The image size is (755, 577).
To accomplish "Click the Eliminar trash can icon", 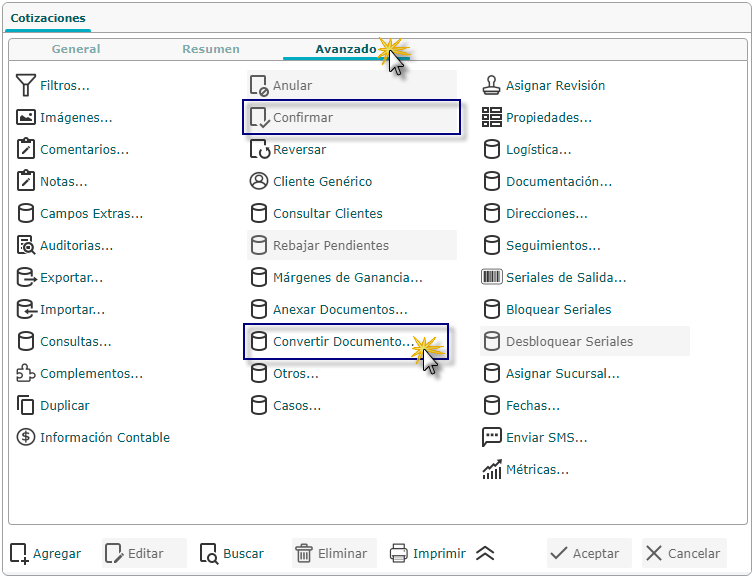I will click(x=304, y=553).
